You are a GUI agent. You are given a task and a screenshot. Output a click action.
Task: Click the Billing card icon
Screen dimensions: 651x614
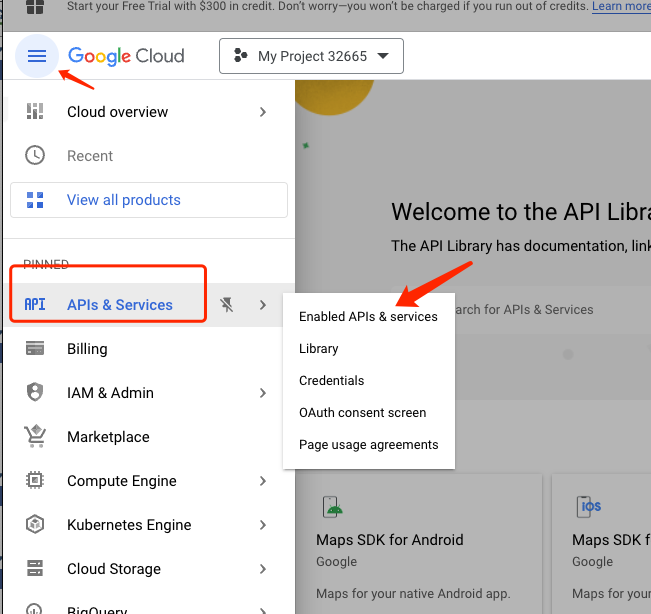tap(35, 349)
